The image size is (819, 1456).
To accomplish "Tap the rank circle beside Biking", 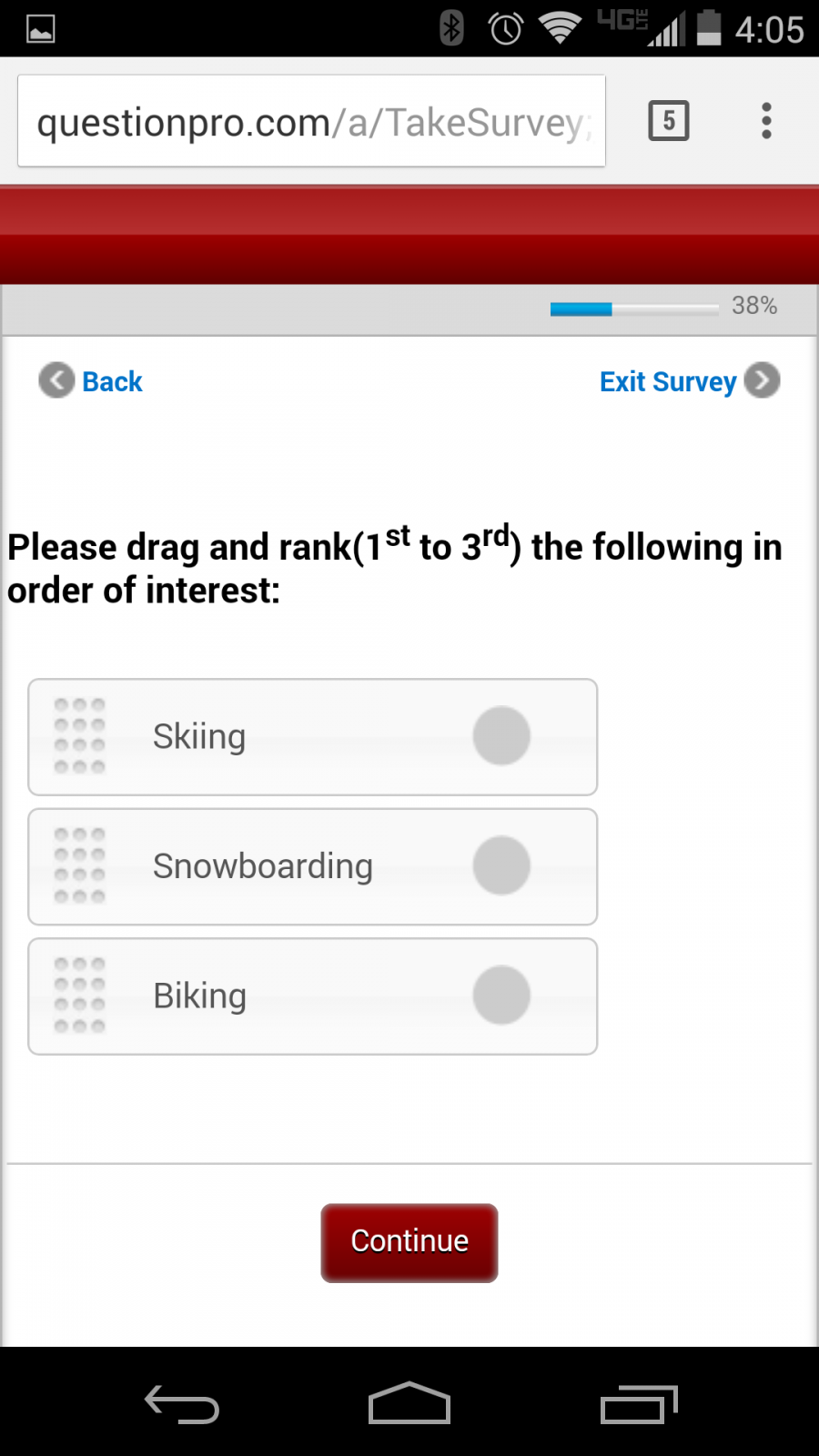I will point(500,996).
